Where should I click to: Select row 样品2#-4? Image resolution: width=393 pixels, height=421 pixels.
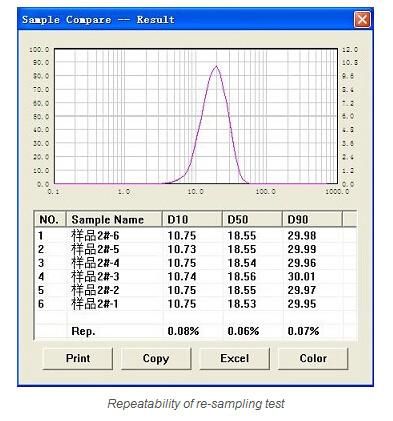pyautogui.click(x=195, y=263)
